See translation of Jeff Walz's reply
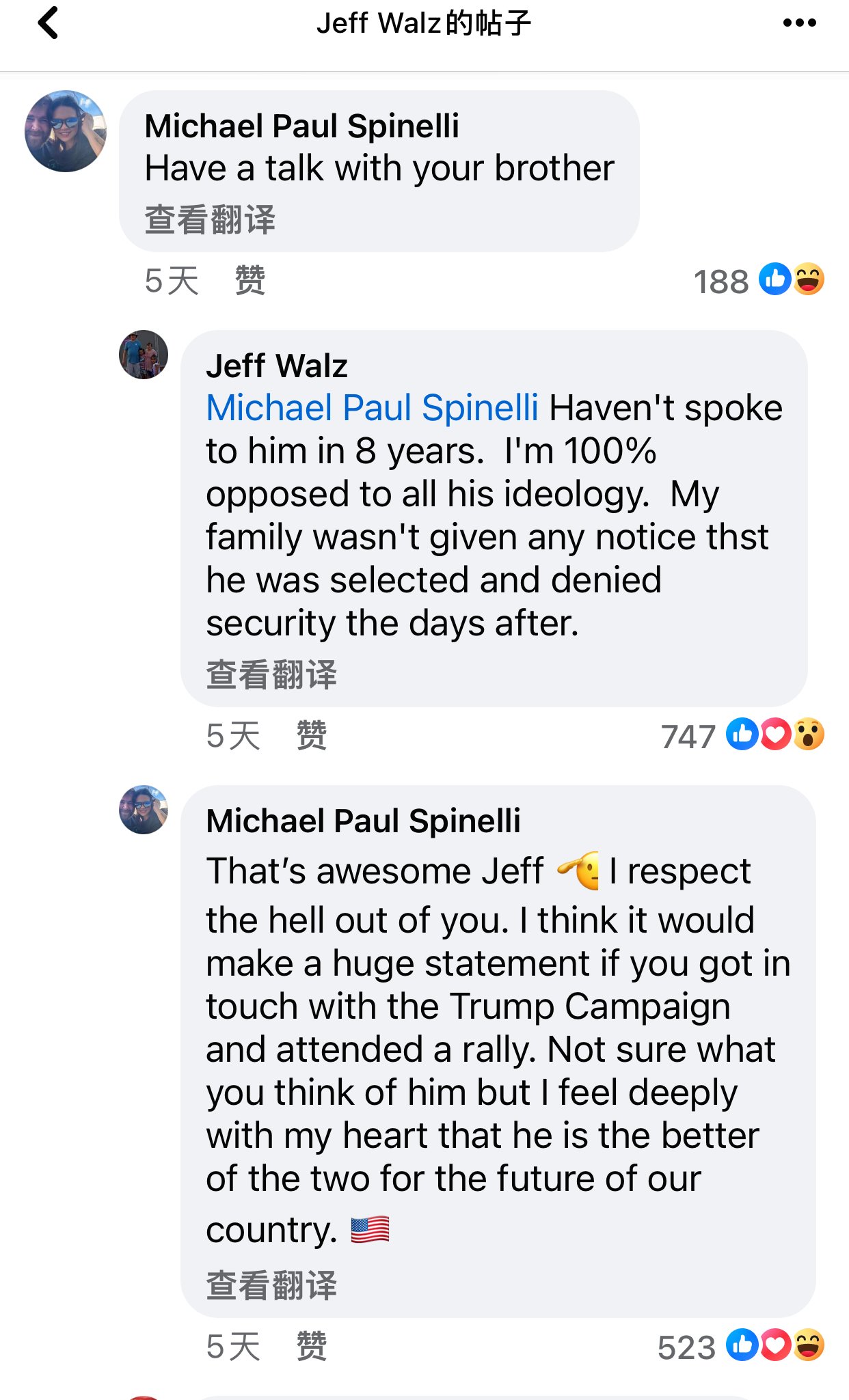849x1400 pixels. (271, 675)
